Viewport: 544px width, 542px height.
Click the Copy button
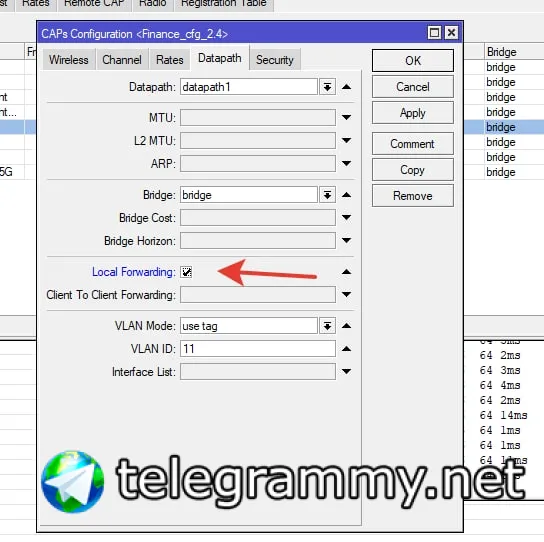(x=413, y=170)
